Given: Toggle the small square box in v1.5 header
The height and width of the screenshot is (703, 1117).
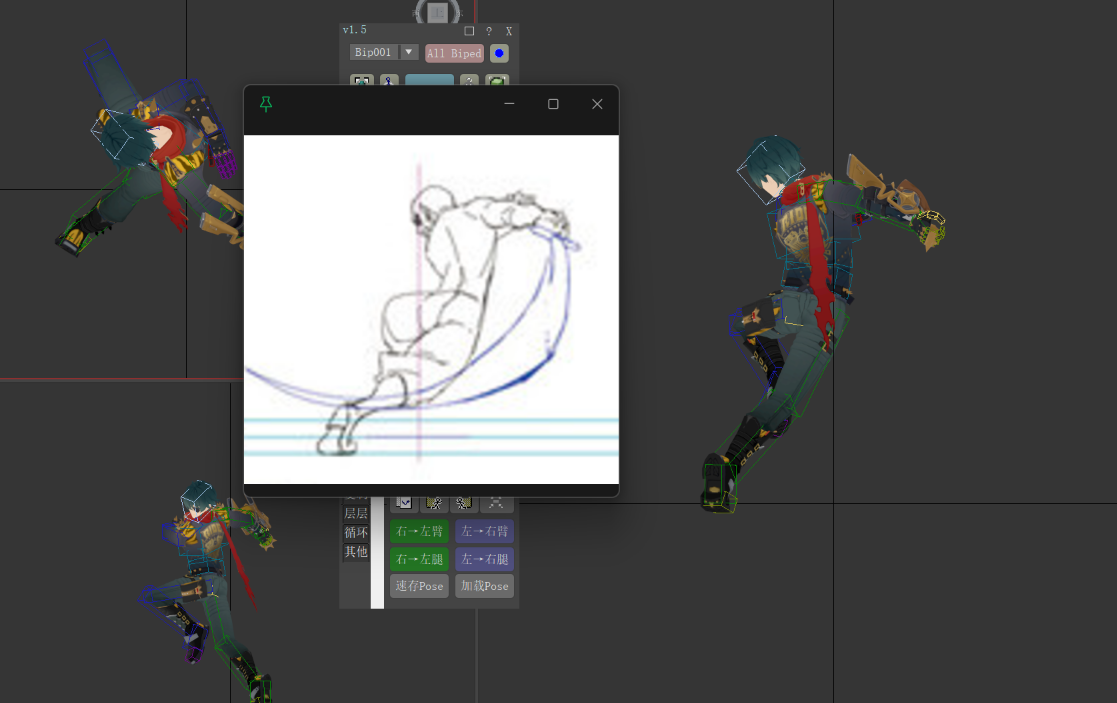Looking at the screenshot, I should [469, 31].
